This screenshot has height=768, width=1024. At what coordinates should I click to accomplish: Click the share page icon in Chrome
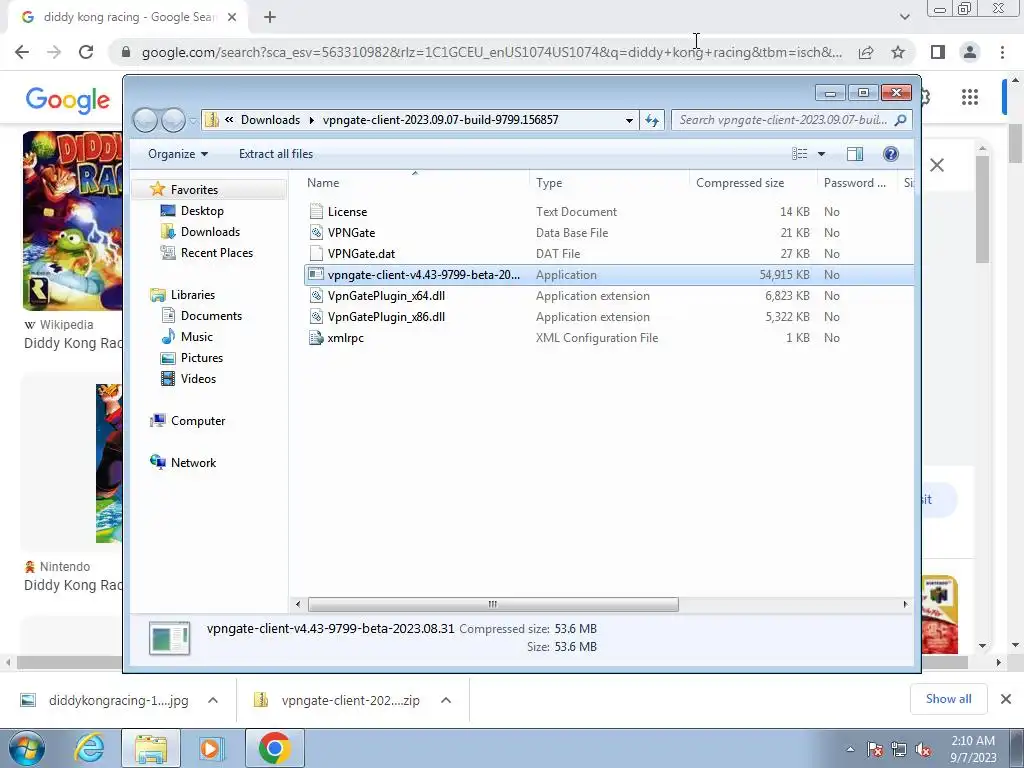point(866,52)
